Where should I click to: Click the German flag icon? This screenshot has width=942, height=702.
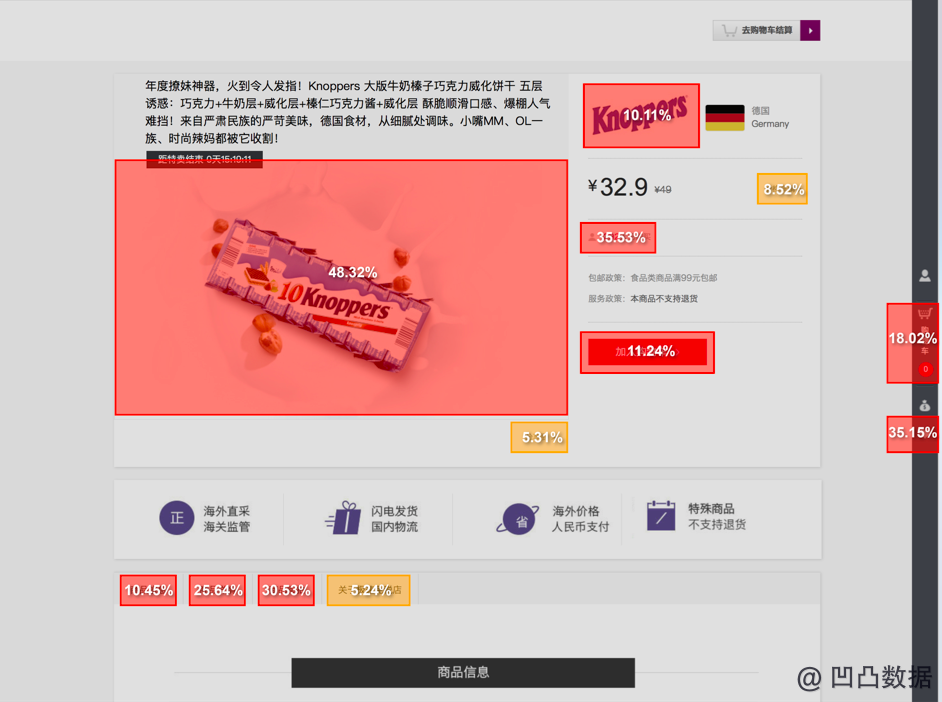pos(725,118)
